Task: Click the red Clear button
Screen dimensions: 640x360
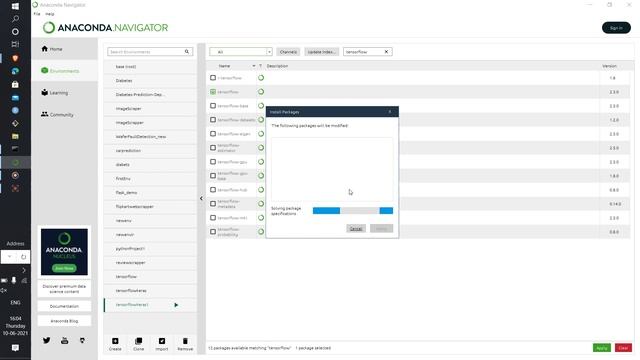Action: tap(623, 348)
